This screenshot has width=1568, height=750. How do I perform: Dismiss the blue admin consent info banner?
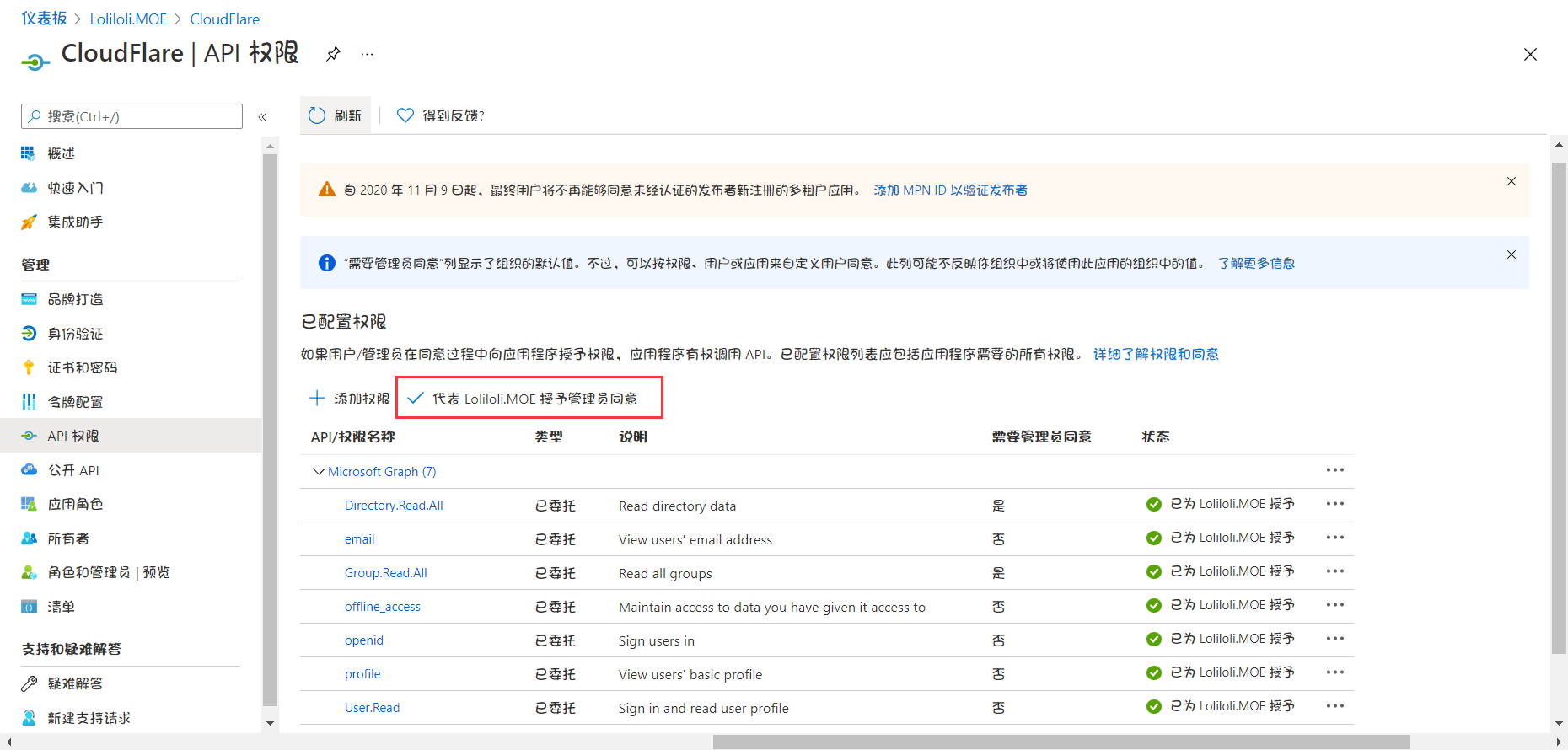pos(1512,254)
